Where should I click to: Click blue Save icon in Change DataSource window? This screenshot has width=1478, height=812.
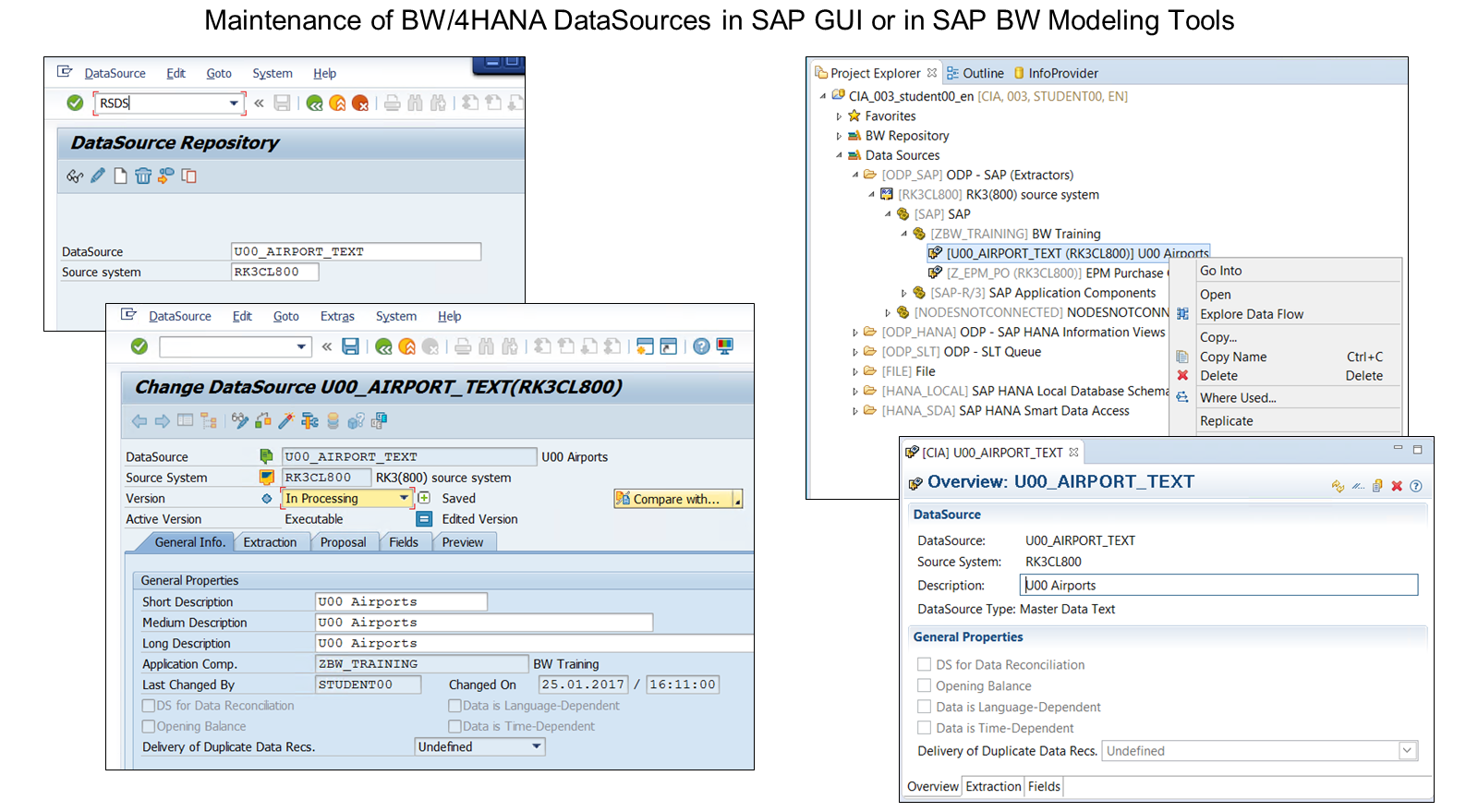(350, 346)
